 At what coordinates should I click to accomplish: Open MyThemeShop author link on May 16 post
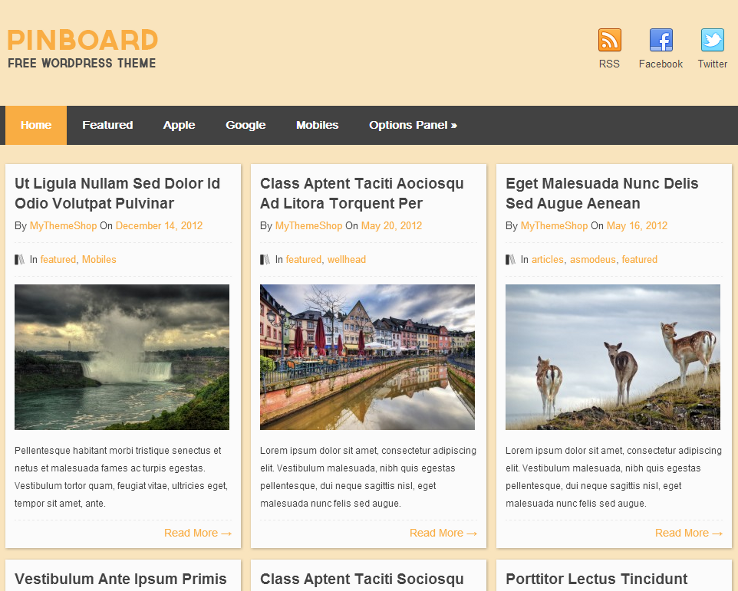pyautogui.click(x=554, y=226)
